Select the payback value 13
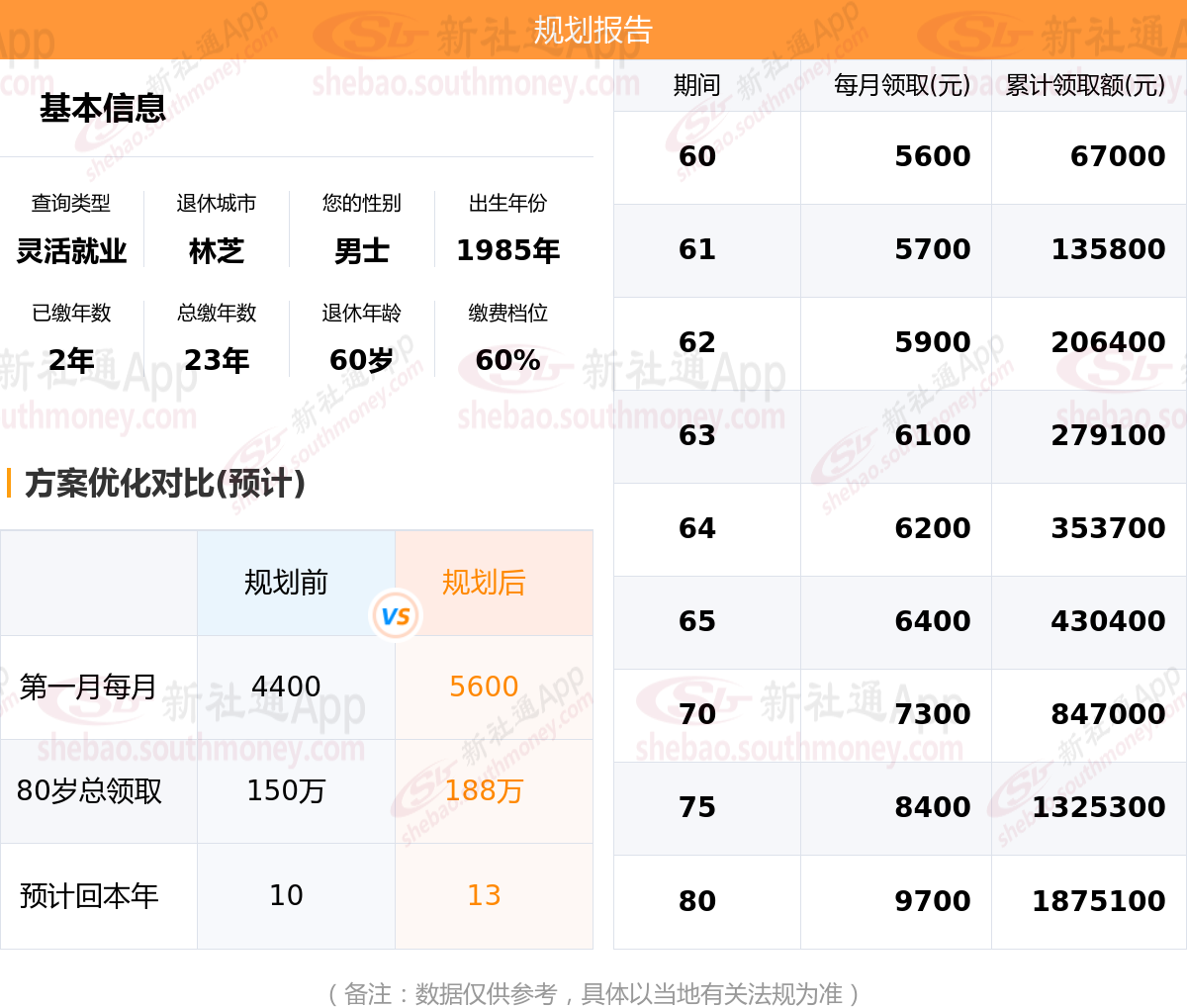Screen dimensions: 1187x1008 pyautogui.click(x=484, y=895)
